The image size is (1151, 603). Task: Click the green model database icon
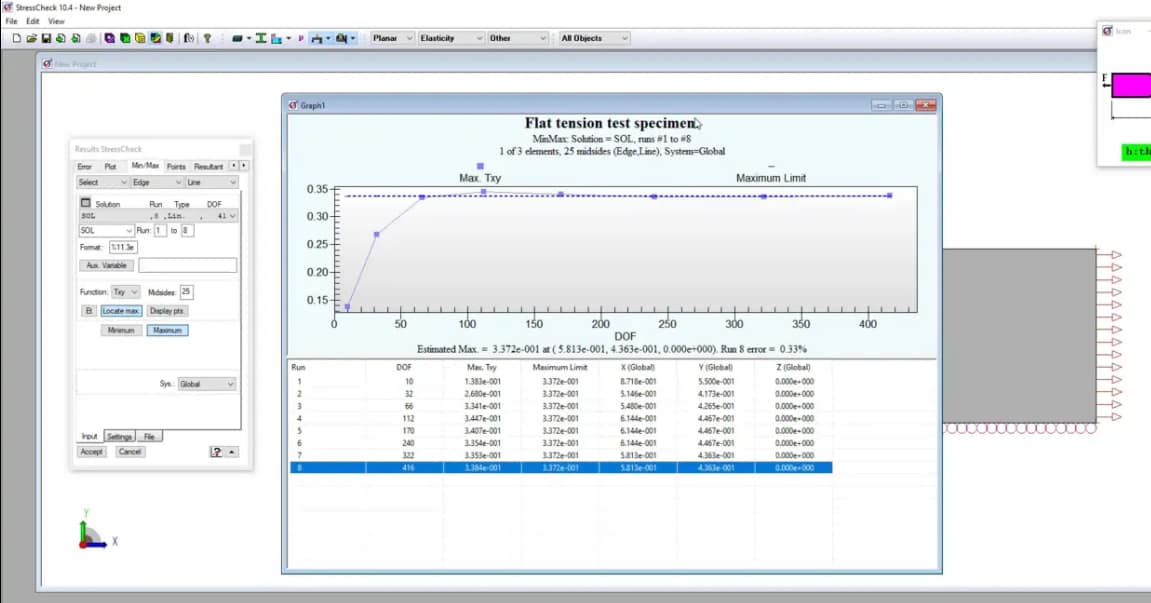[x=123, y=38]
